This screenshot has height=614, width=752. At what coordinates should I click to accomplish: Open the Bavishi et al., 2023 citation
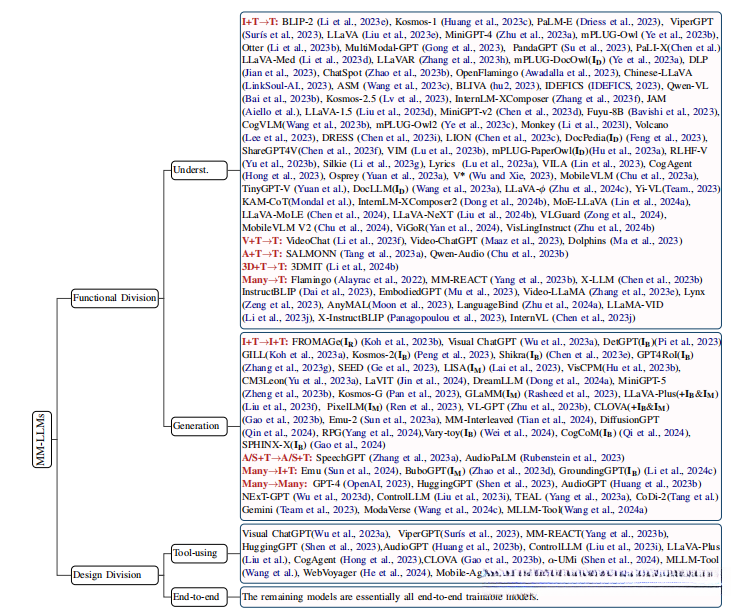[x=673, y=112]
